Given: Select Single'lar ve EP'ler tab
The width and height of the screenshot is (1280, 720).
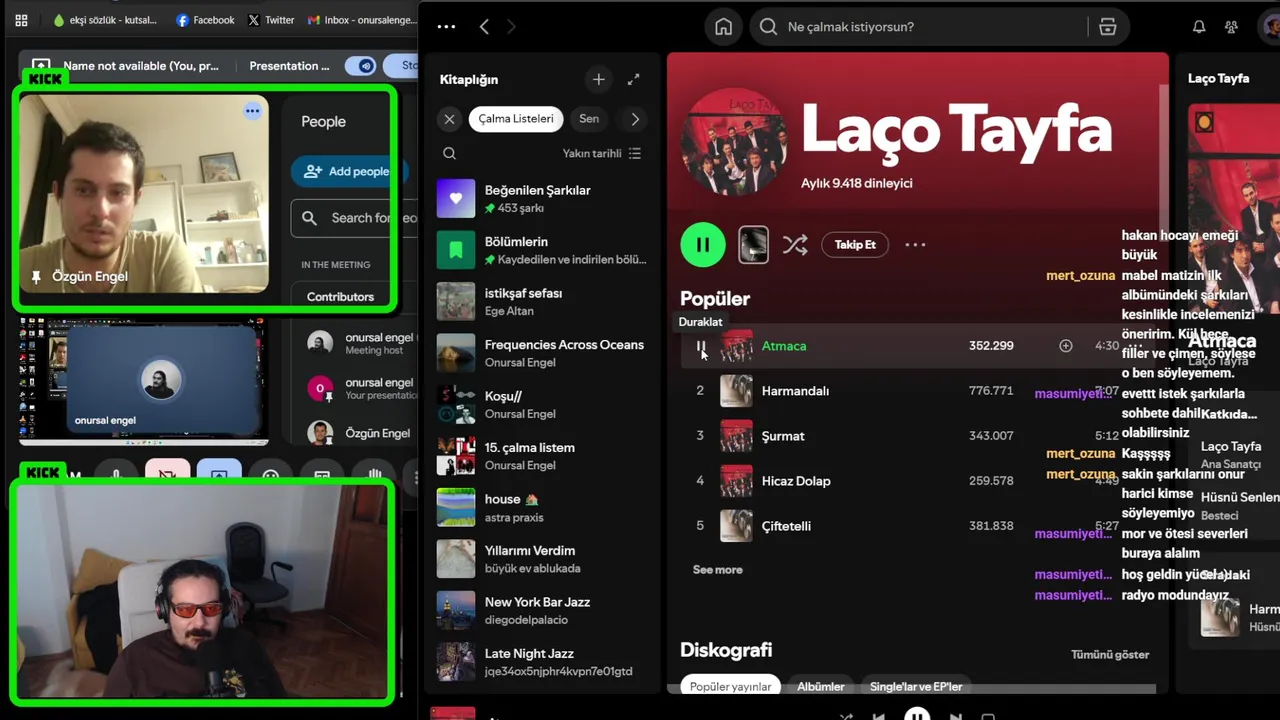Looking at the screenshot, I should 916,687.
